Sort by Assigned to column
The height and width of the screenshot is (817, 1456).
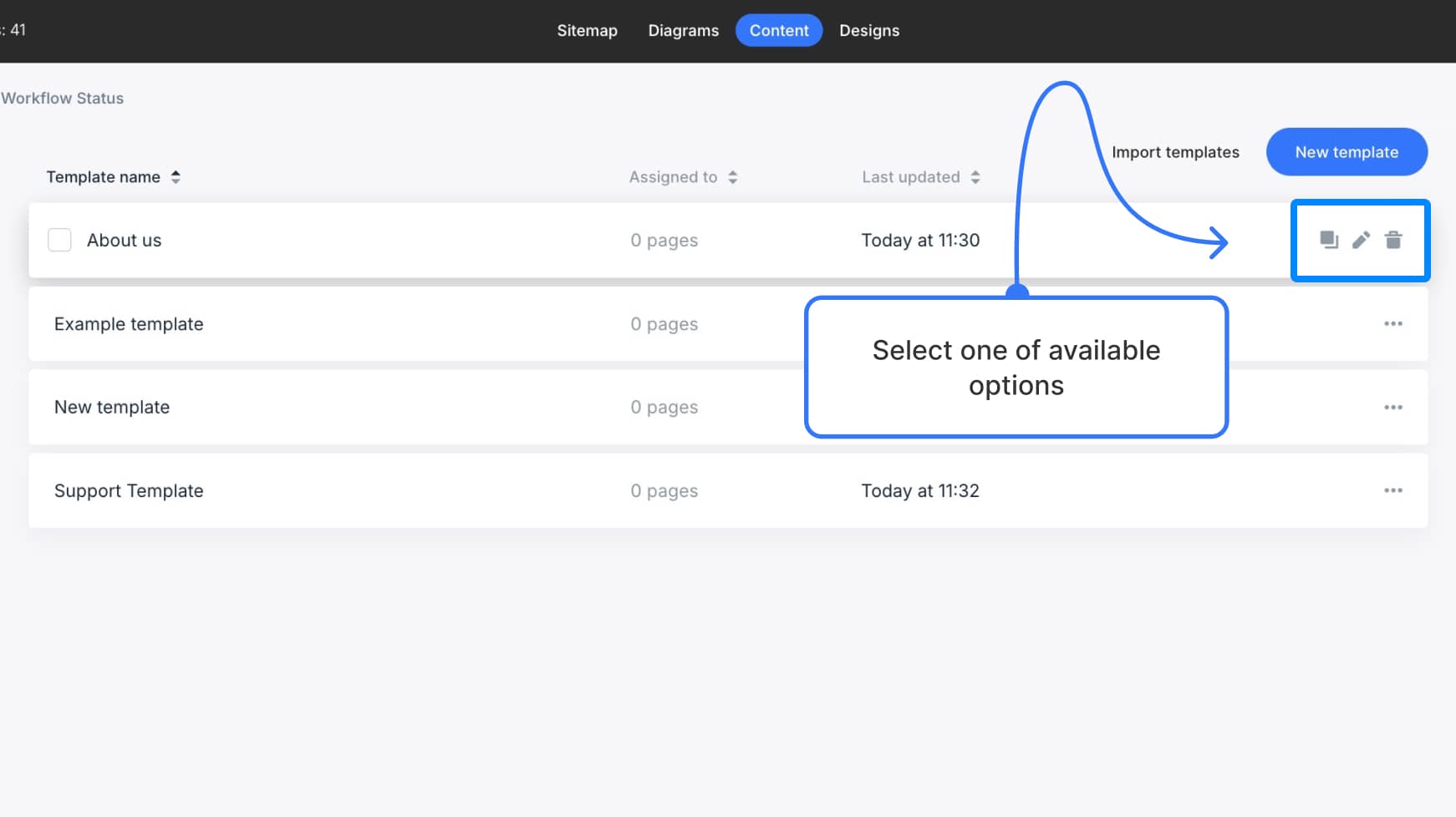pos(683,177)
